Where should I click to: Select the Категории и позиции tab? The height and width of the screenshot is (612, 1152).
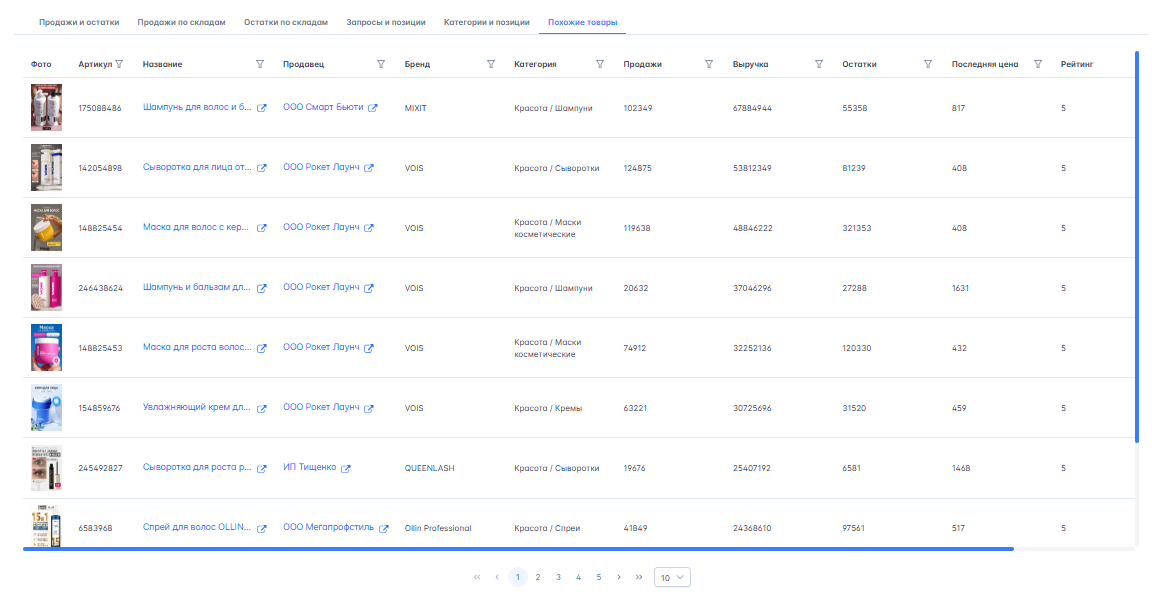click(486, 22)
